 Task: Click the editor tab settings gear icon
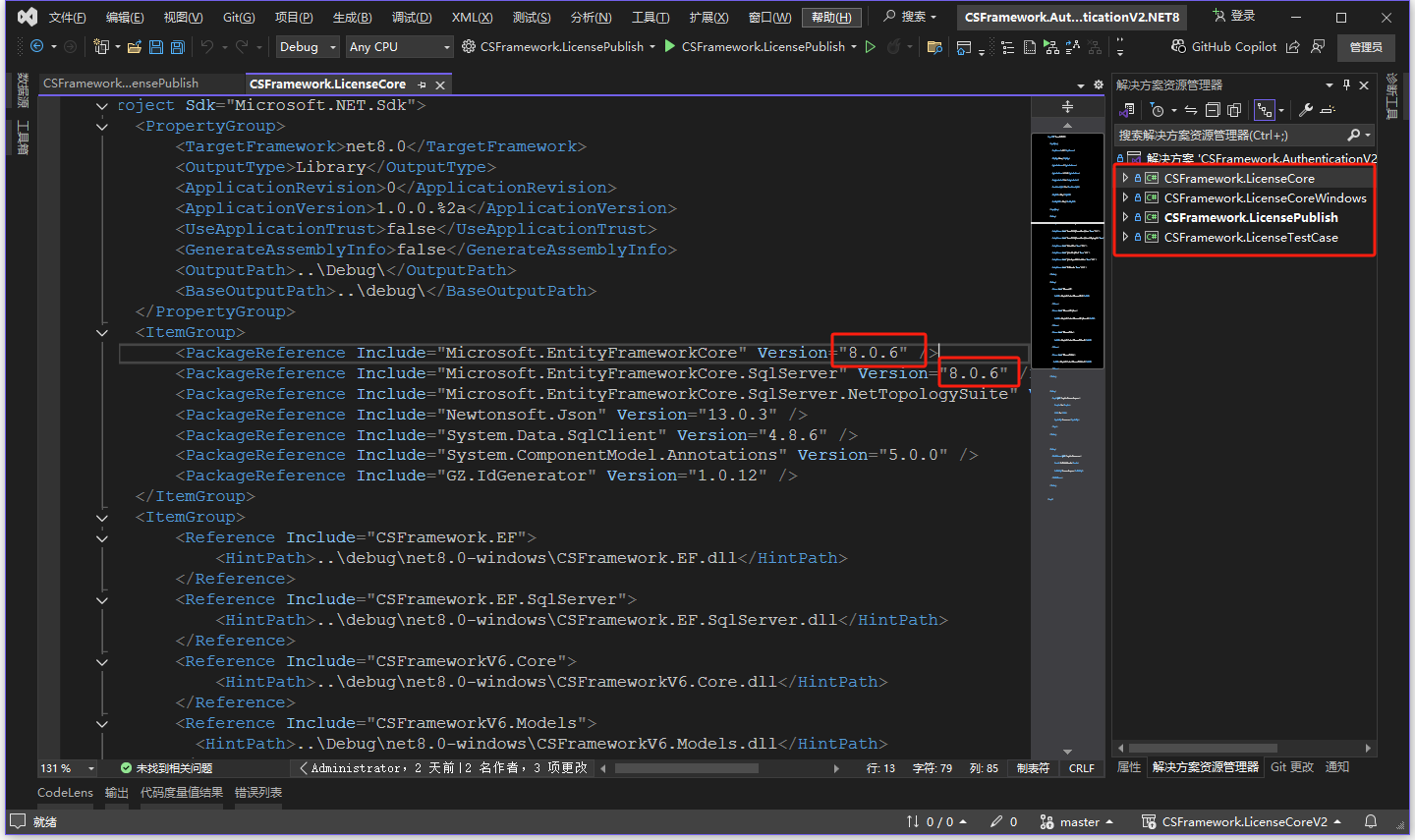point(1099,84)
